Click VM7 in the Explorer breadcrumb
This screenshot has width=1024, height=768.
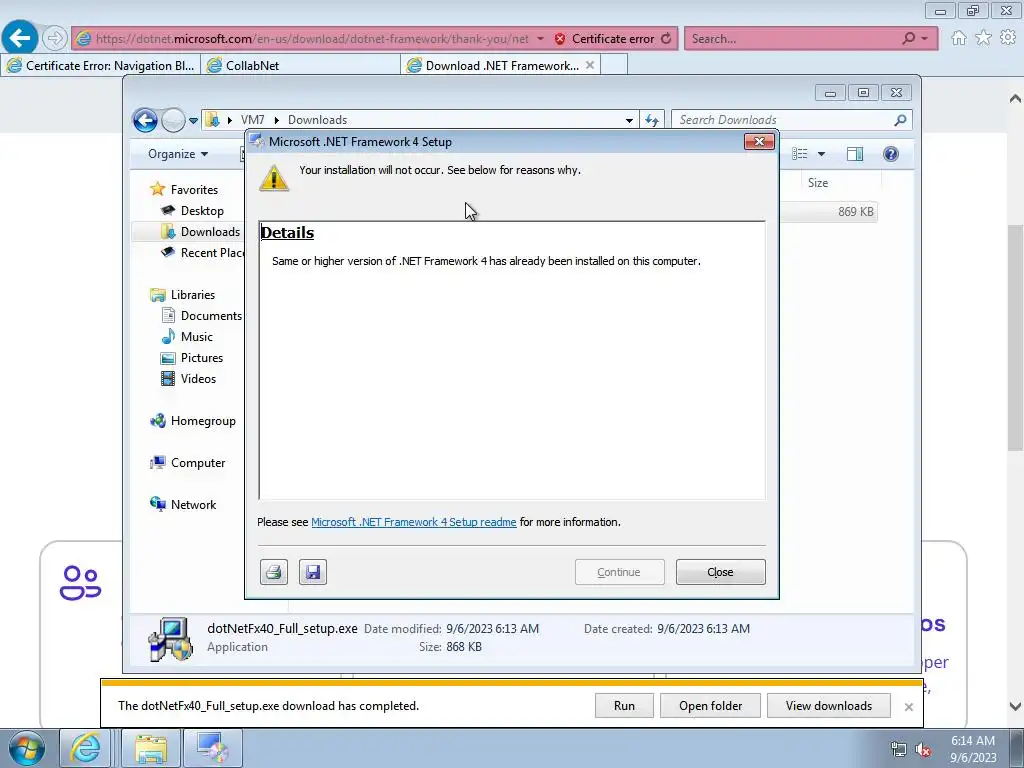[253, 120]
